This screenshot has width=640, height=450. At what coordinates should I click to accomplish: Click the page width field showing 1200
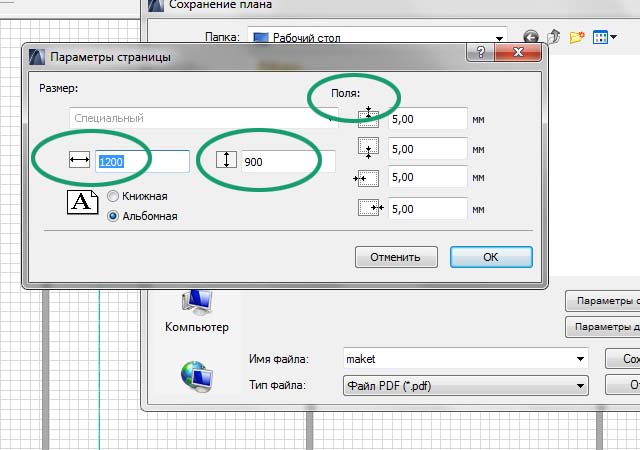pos(141,161)
